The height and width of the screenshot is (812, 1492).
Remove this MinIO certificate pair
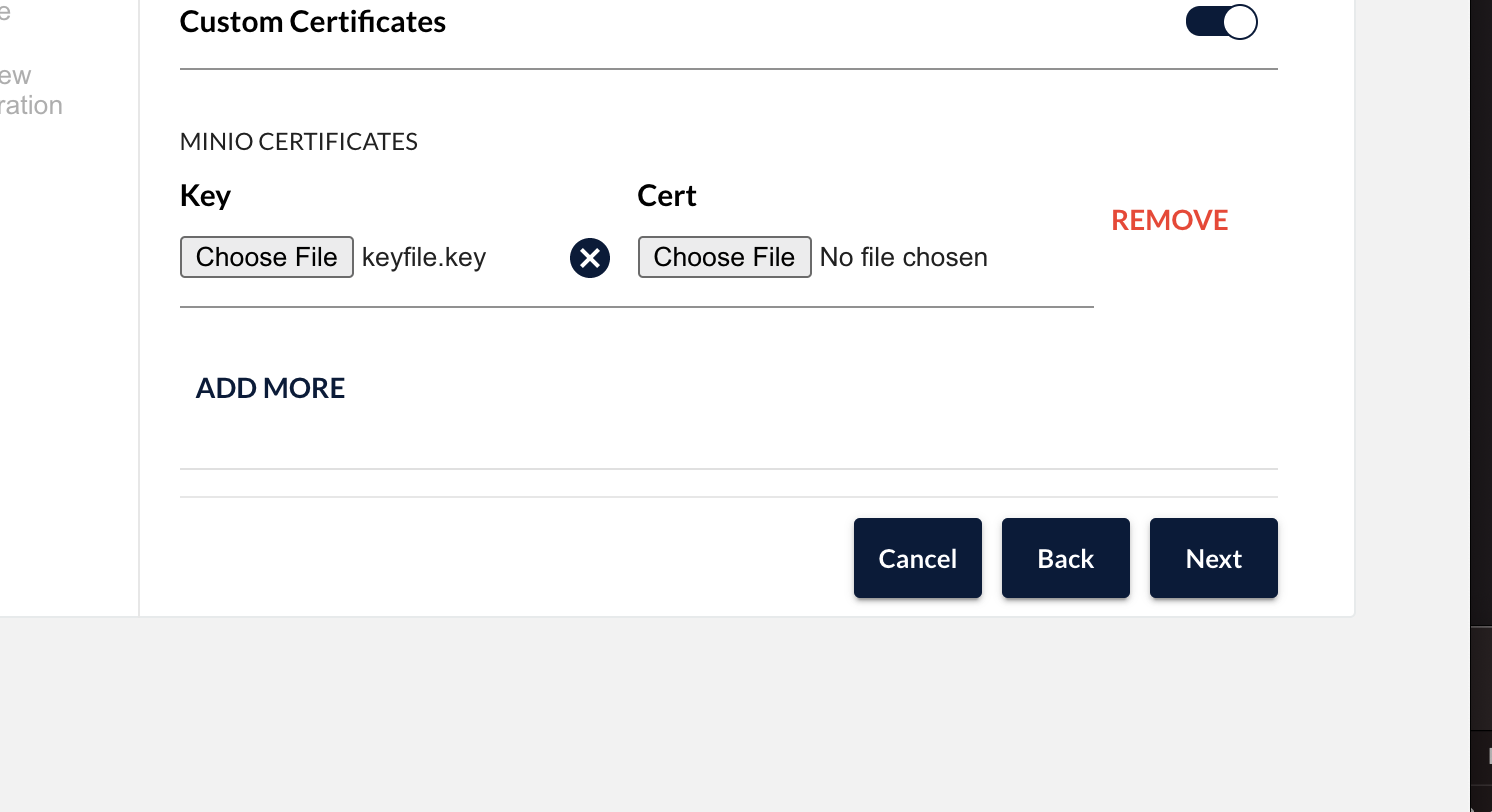click(x=1170, y=220)
